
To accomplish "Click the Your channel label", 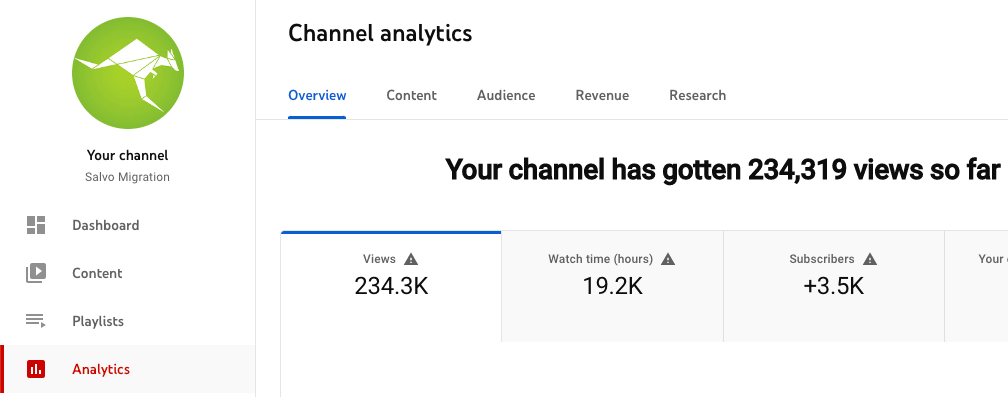I will [127, 155].
